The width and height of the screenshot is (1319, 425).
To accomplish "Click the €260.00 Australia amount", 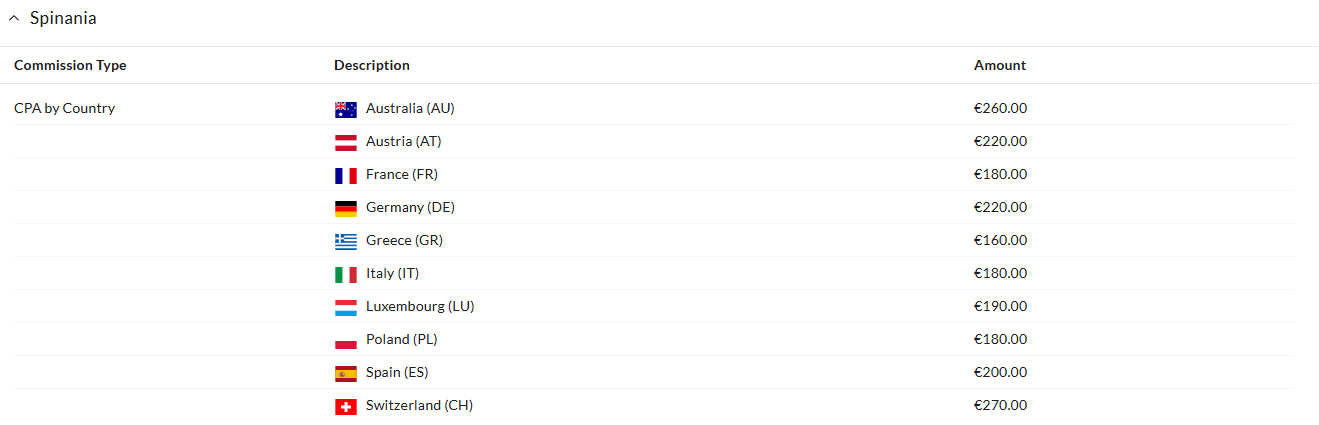I will click(x=1000, y=108).
